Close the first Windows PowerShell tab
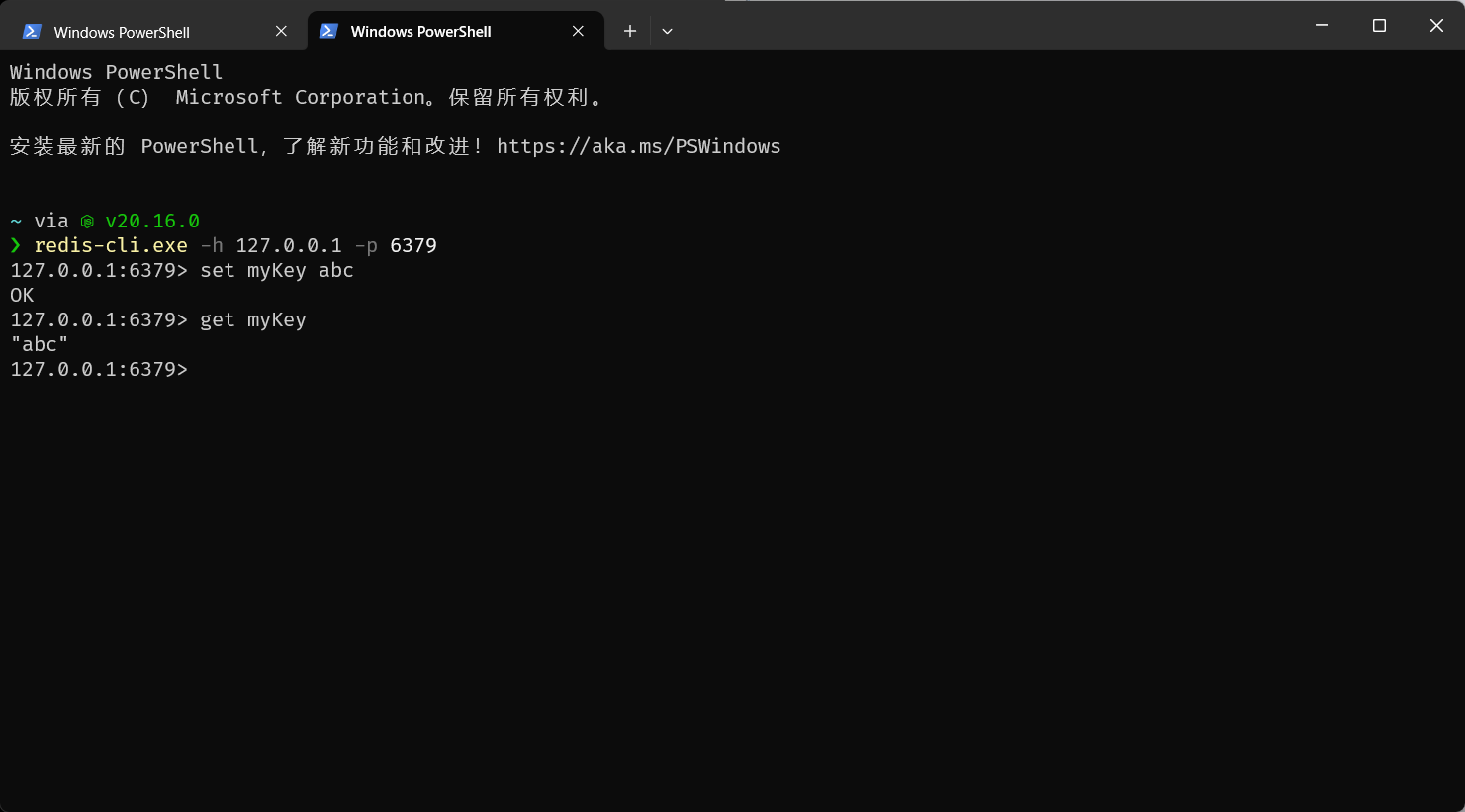Viewport: 1465px width, 812px height. (x=281, y=31)
